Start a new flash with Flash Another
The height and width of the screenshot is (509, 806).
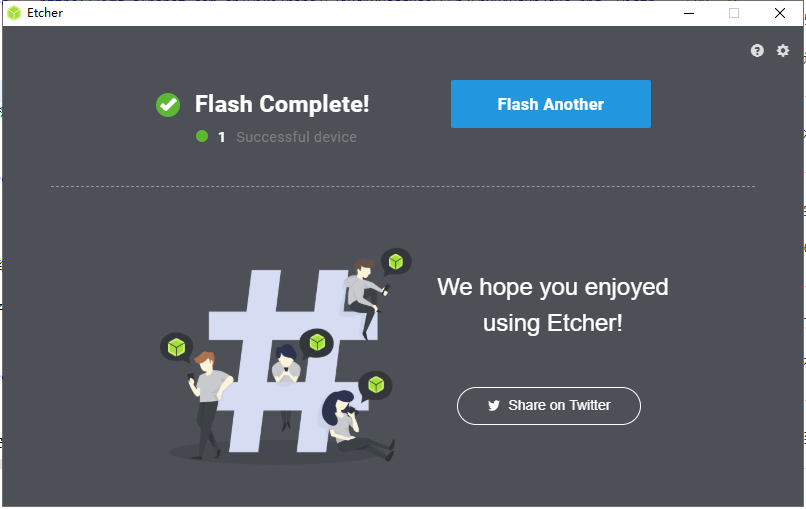(551, 104)
